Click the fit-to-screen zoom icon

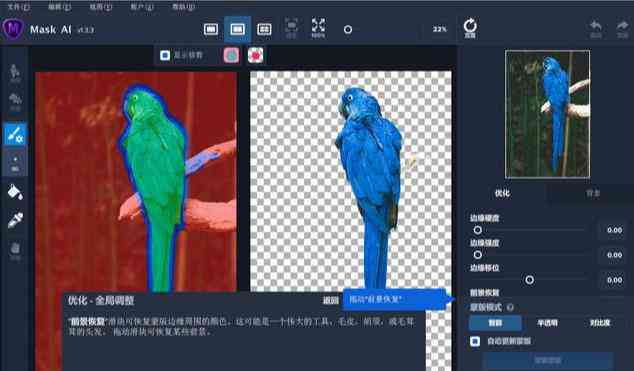291,27
